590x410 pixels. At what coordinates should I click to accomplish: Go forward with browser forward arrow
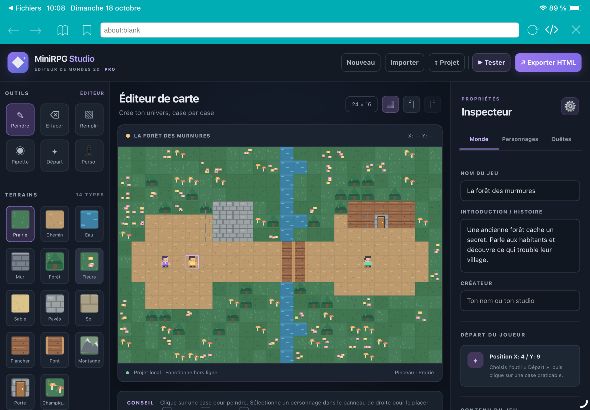point(36,30)
